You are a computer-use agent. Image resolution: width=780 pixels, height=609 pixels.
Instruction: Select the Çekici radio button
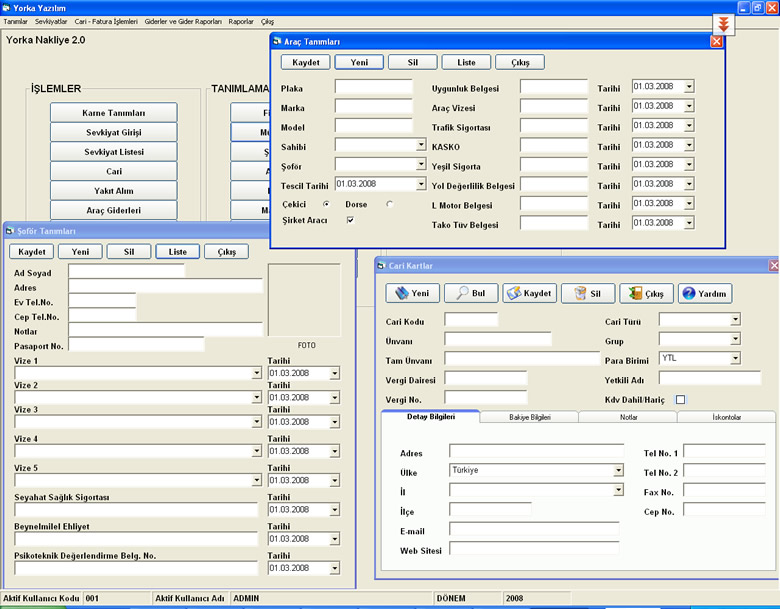(326, 204)
